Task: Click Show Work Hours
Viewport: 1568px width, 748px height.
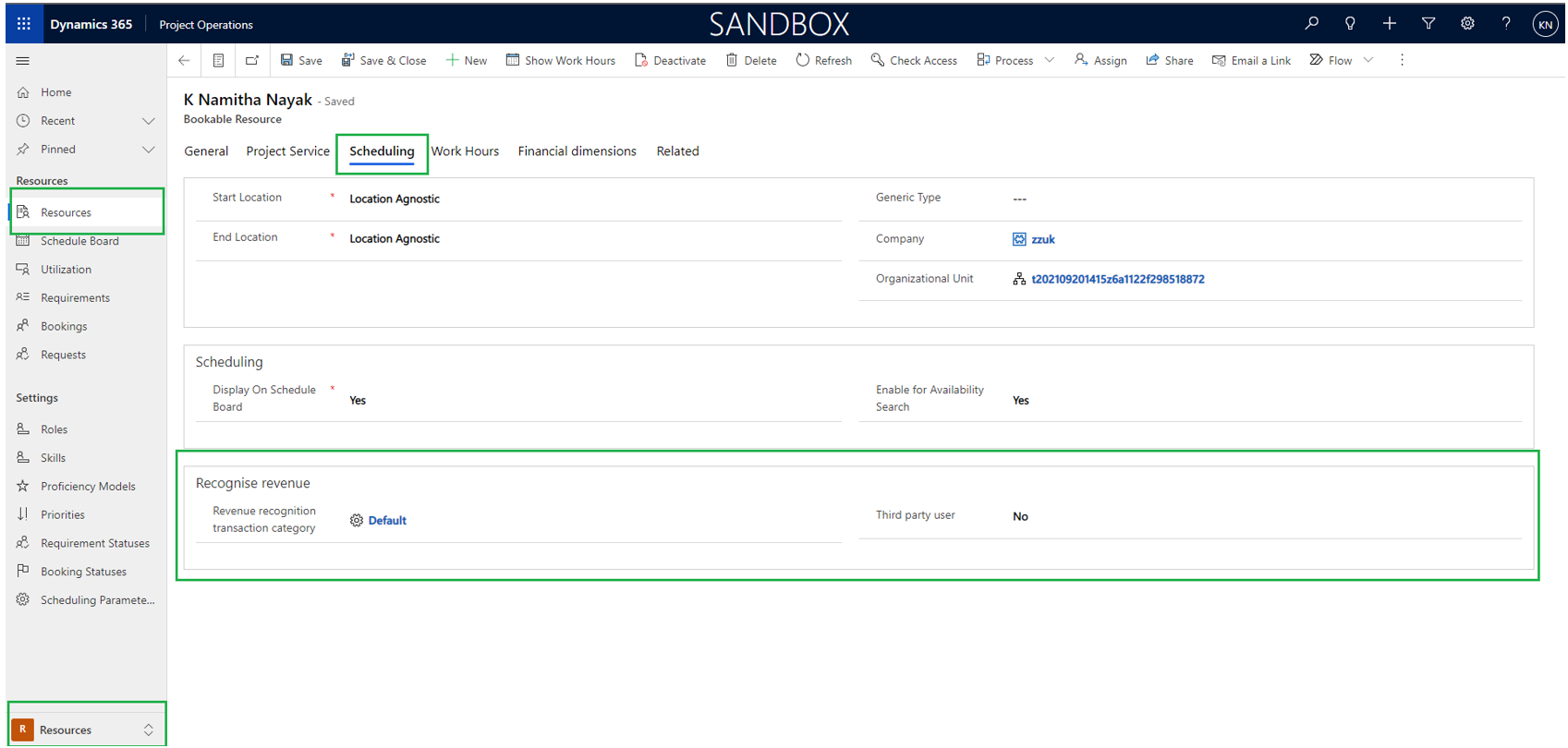Action: pyautogui.click(x=560, y=61)
